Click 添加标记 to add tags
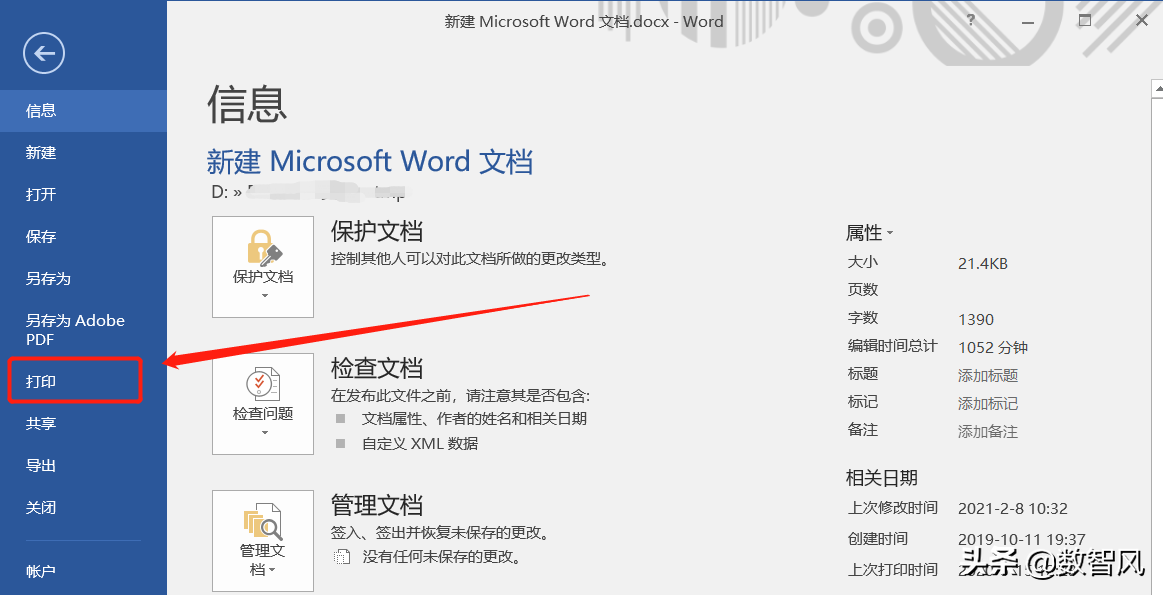 (988, 404)
